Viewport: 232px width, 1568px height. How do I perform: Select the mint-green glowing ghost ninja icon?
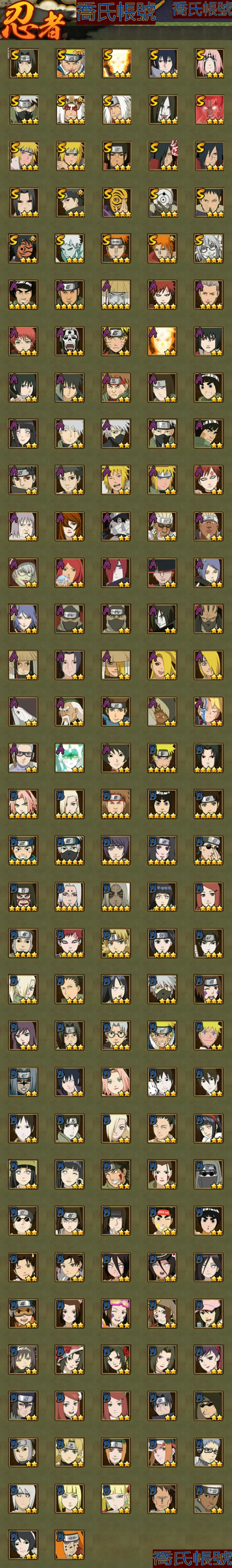(x=70, y=757)
